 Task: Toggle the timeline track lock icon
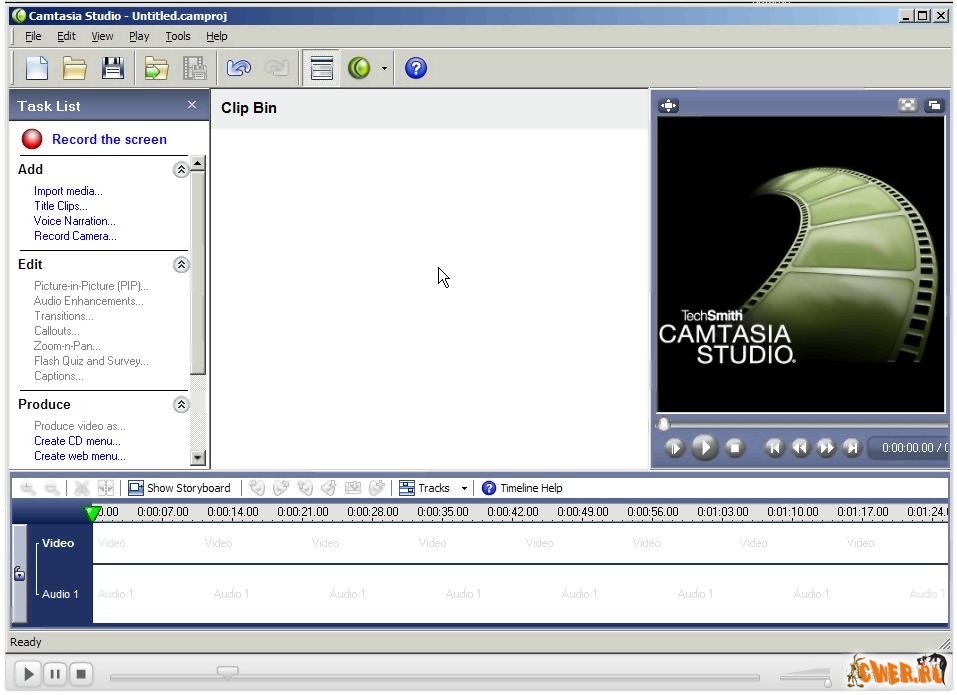19,574
